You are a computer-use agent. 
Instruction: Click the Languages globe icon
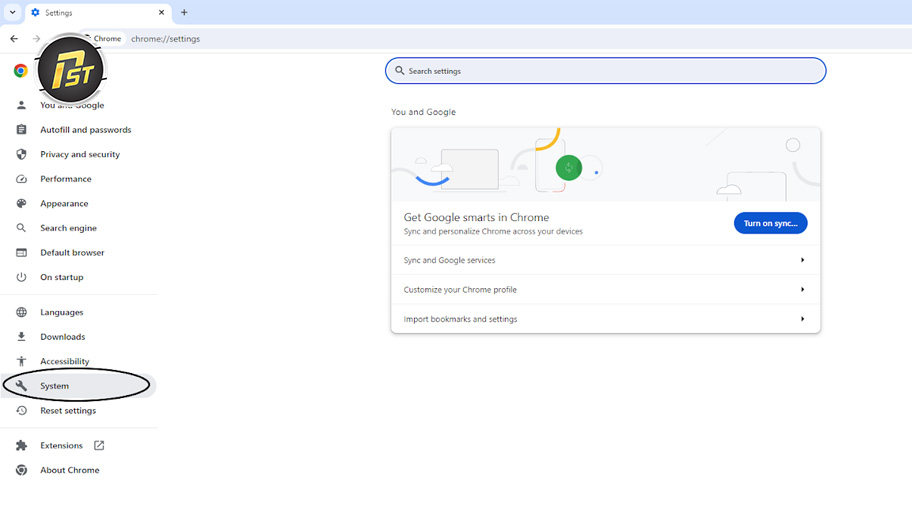coord(22,312)
